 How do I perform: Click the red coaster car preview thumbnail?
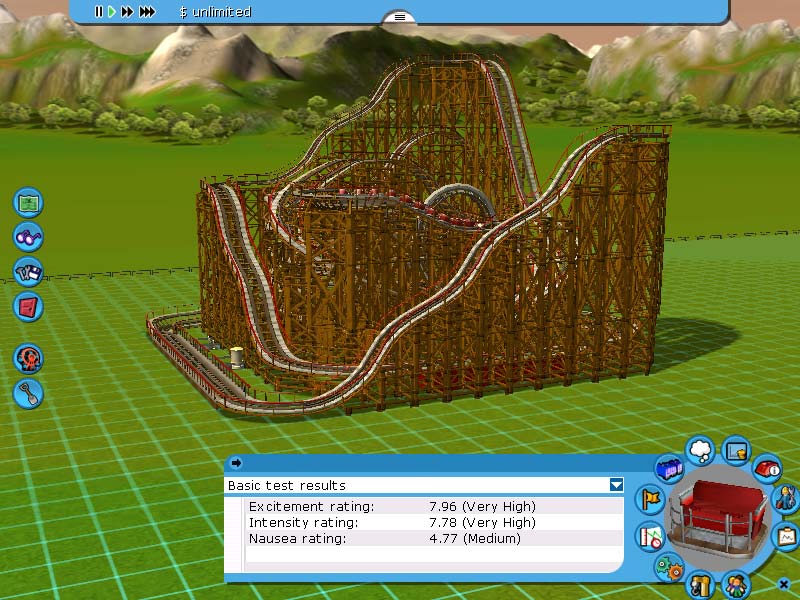tap(719, 517)
